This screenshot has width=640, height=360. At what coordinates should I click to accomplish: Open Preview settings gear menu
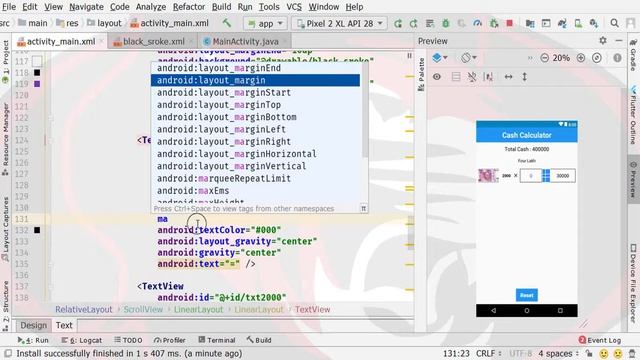point(602,40)
